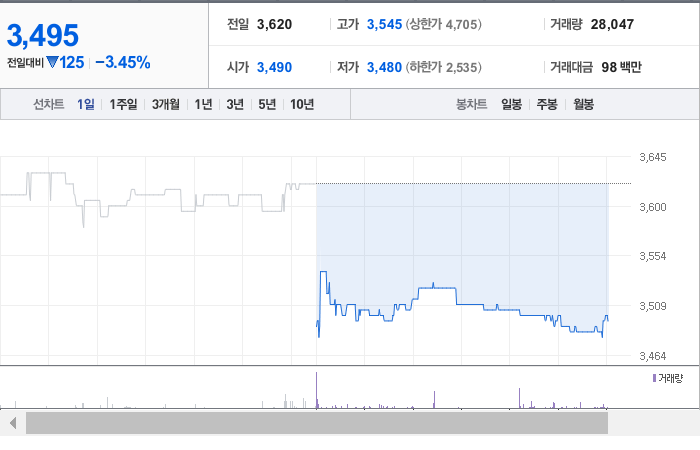The width and height of the screenshot is (700, 450).
Task: Show the 3개월 line chart
Action: 166,104
